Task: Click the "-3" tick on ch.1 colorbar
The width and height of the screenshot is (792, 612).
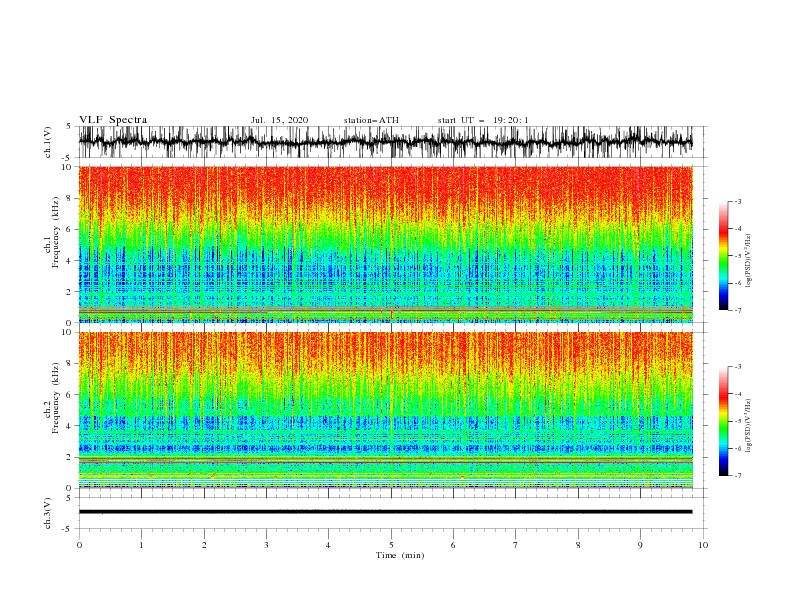Action: [737, 201]
